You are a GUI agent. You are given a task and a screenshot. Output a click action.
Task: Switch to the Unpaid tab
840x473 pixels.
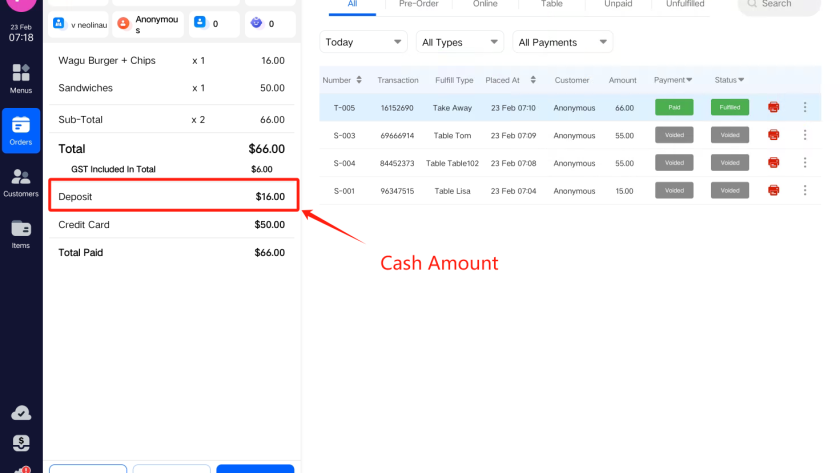pyautogui.click(x=618, y=5)
